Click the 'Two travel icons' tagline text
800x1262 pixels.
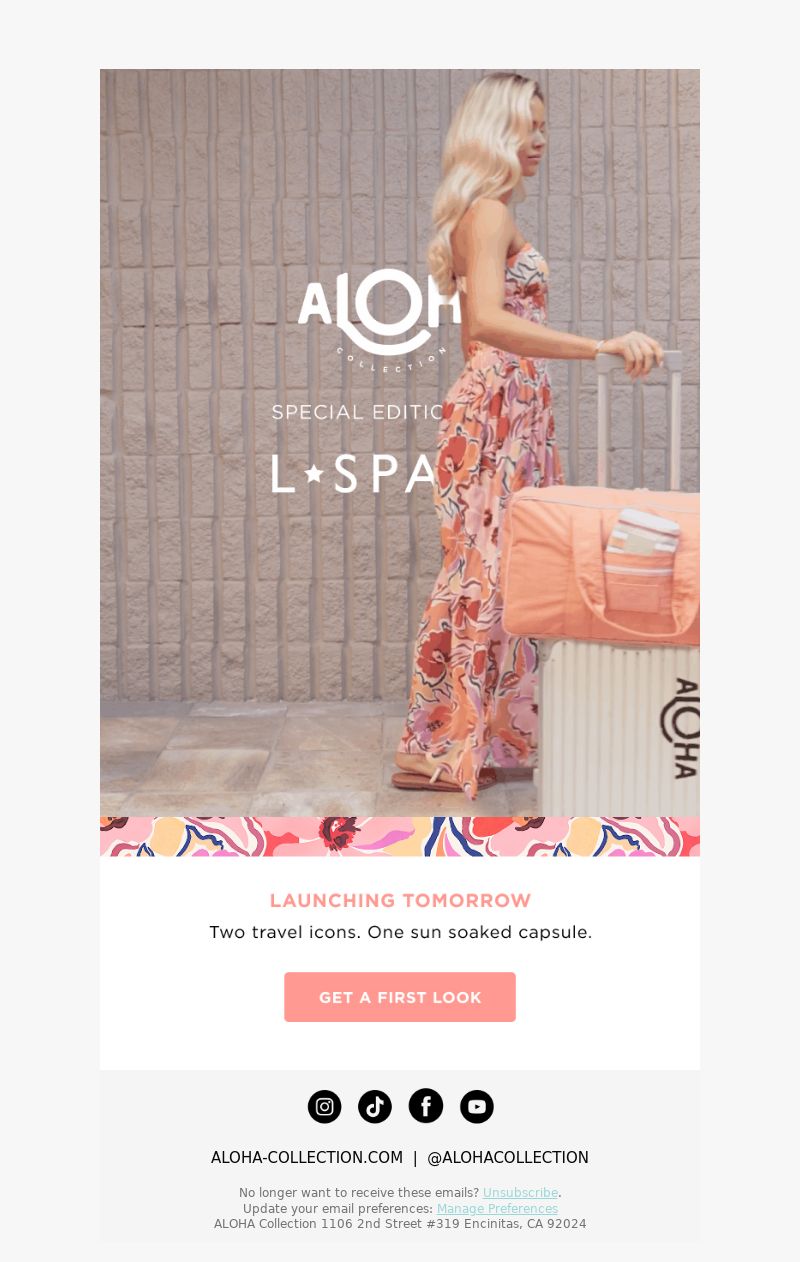(400, 932)
